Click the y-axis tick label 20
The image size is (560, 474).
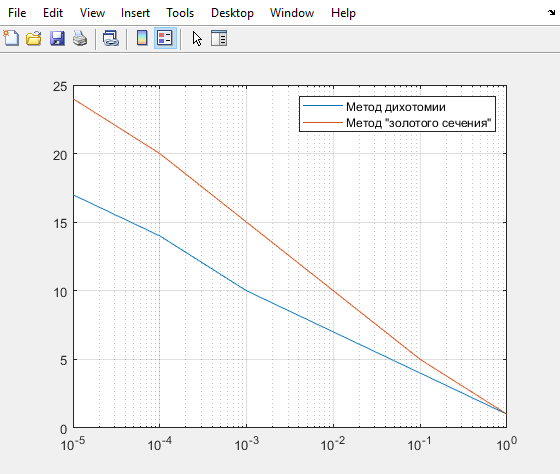pos(60,155)
